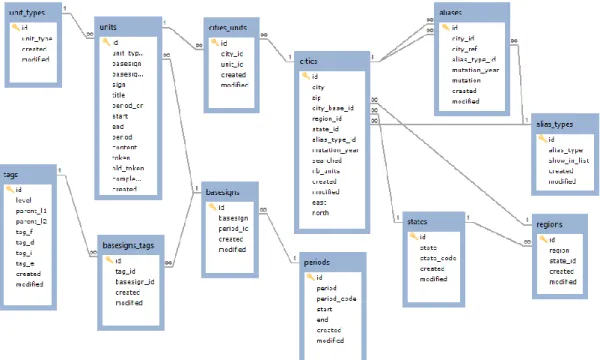Screen dimensions: 600x360
Task: Click the key icon in basesigns_tags table
Action: tap(109, 260)
